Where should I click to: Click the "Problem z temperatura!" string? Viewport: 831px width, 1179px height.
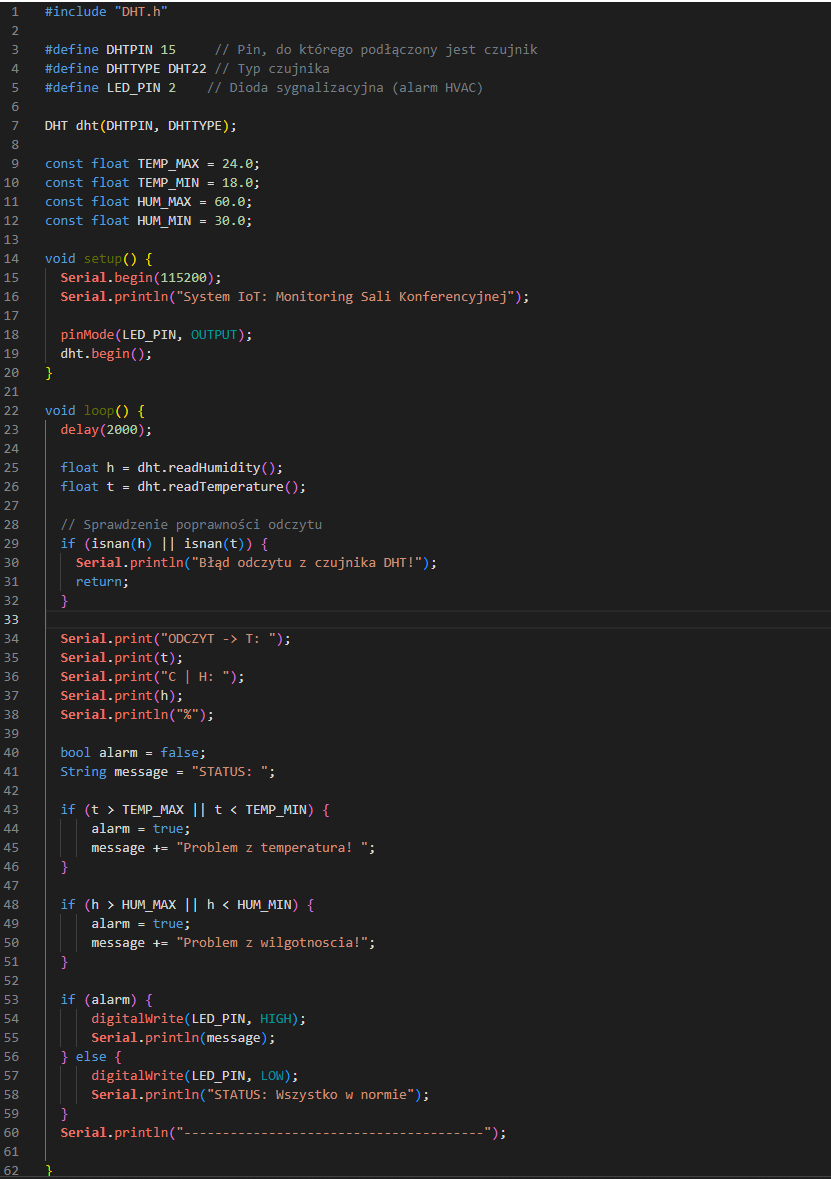(x=275, y=847)
